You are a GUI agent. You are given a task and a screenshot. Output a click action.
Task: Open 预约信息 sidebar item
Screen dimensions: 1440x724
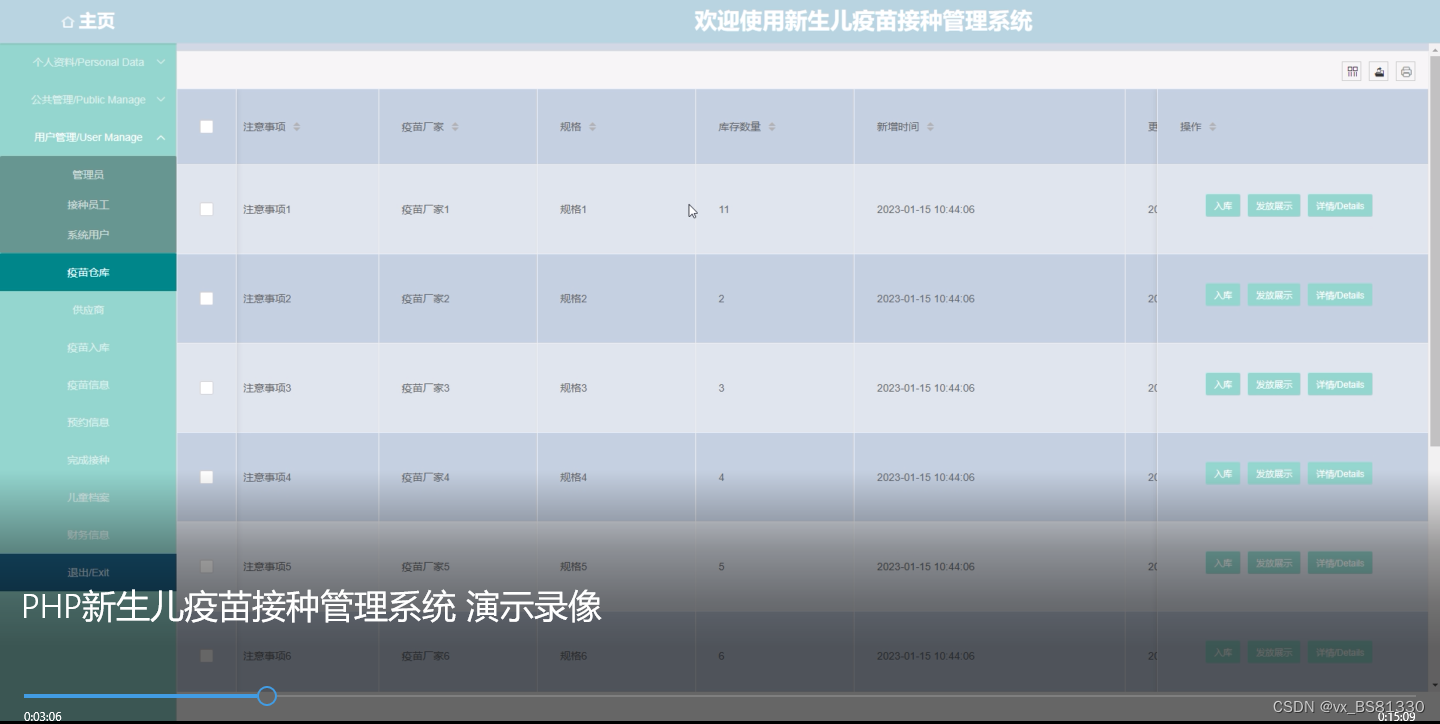88,422
